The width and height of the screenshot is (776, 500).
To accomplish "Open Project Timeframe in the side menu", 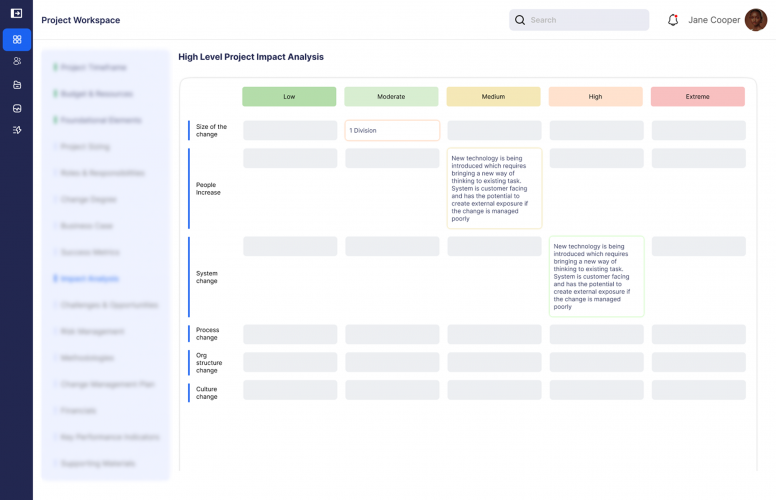I will (x=93, y=67).
